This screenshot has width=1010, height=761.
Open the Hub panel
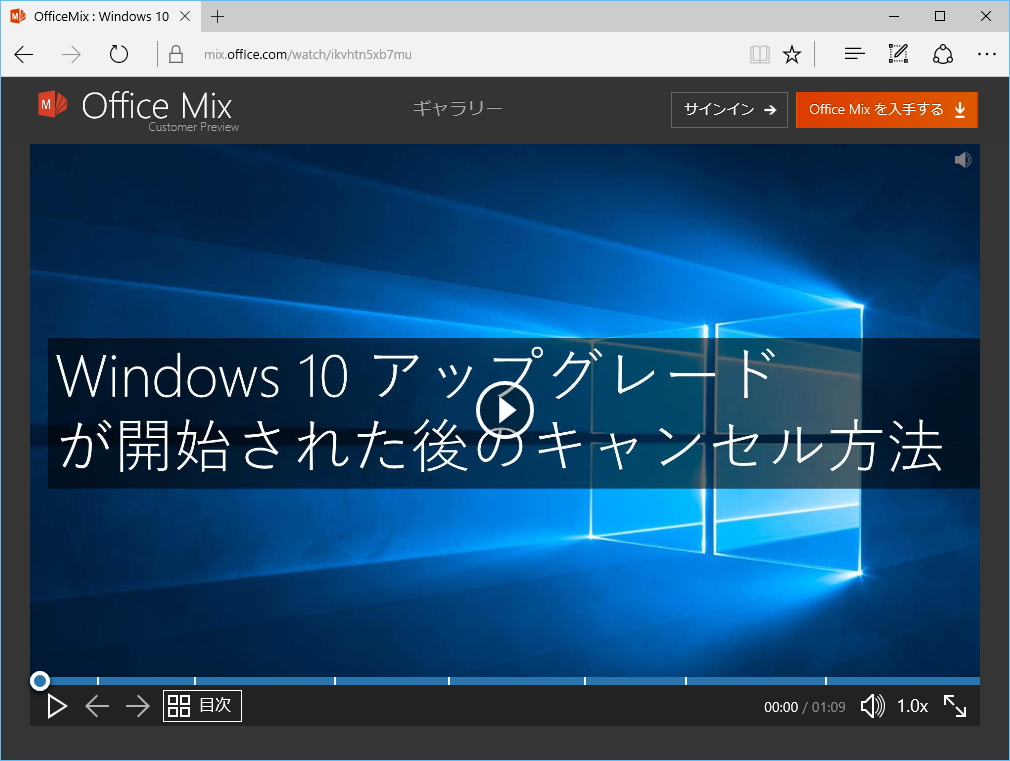click(x=853, y=53)
